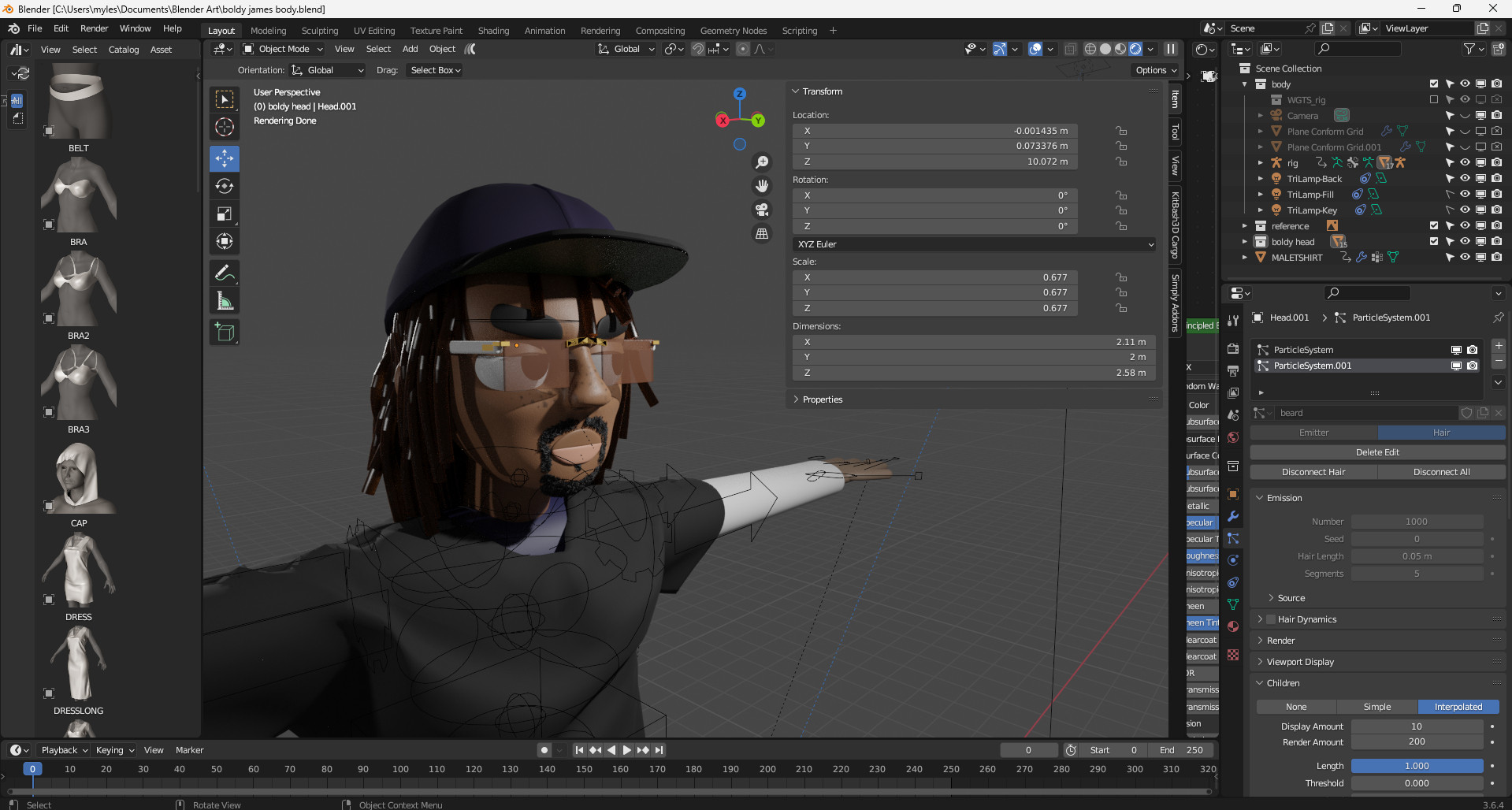This screenshot has height=810, width=1512.
Task: Play animation forward
Action: tap(627, 750)
